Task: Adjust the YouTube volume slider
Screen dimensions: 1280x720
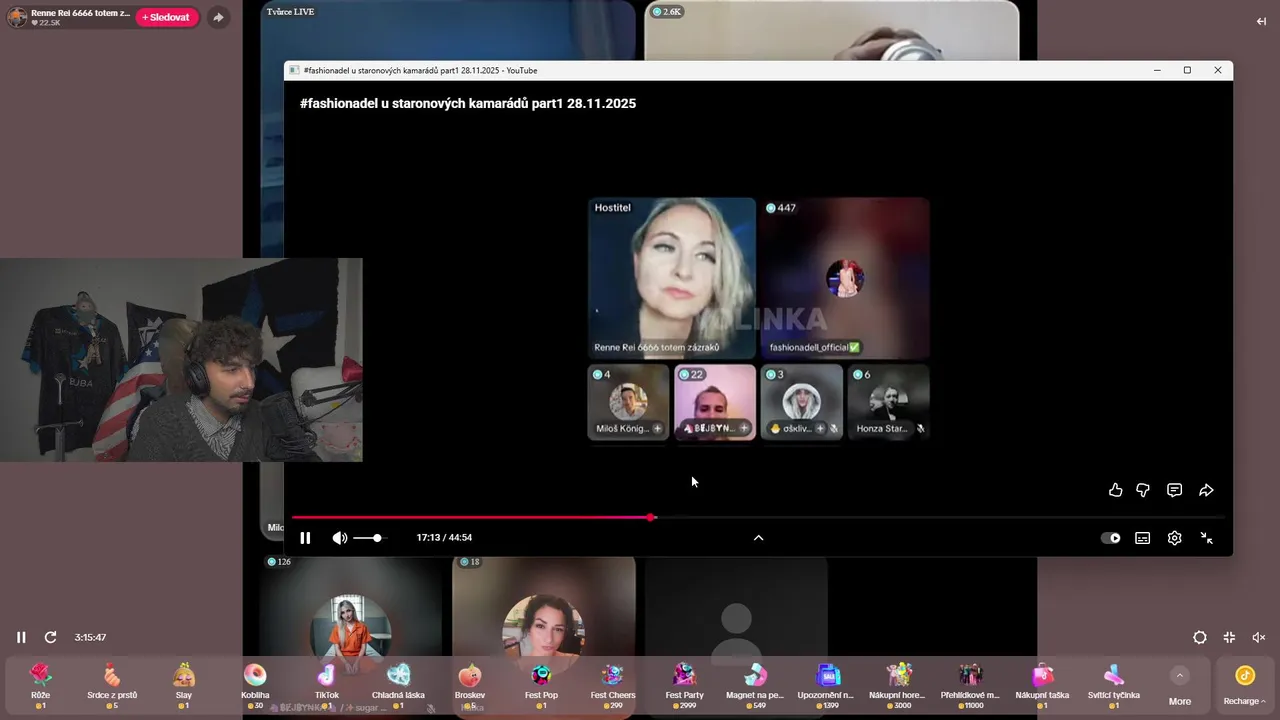Action: click(368, 538)
